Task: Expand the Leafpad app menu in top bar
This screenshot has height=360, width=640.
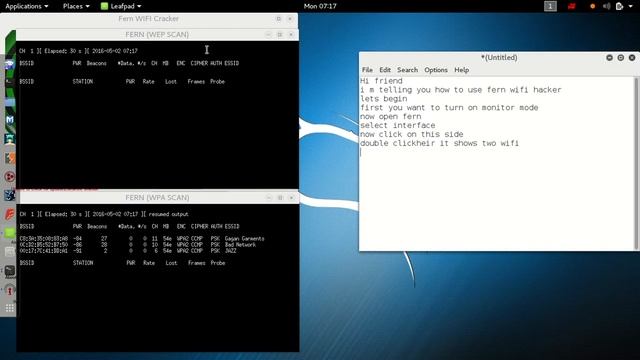Action: tap(121, 6)
